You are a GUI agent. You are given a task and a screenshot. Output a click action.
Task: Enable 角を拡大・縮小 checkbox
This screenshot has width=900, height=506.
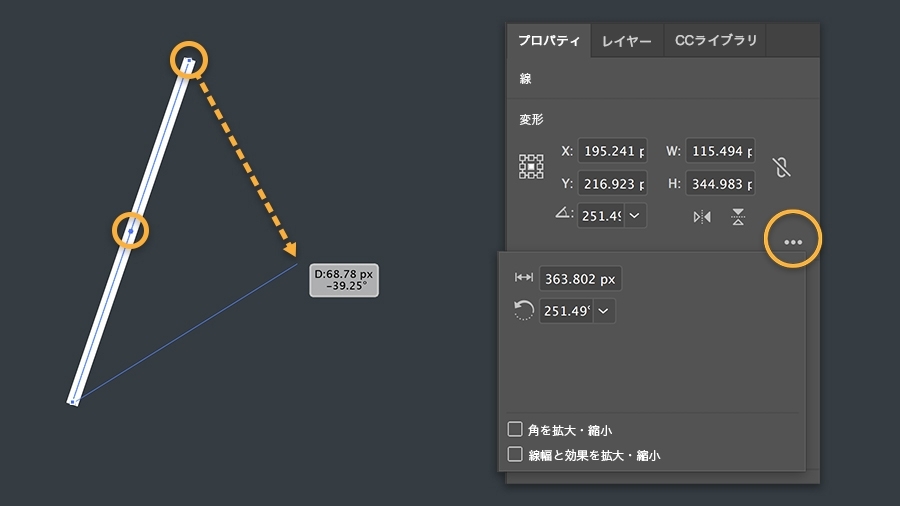click(x=515, y=430)
